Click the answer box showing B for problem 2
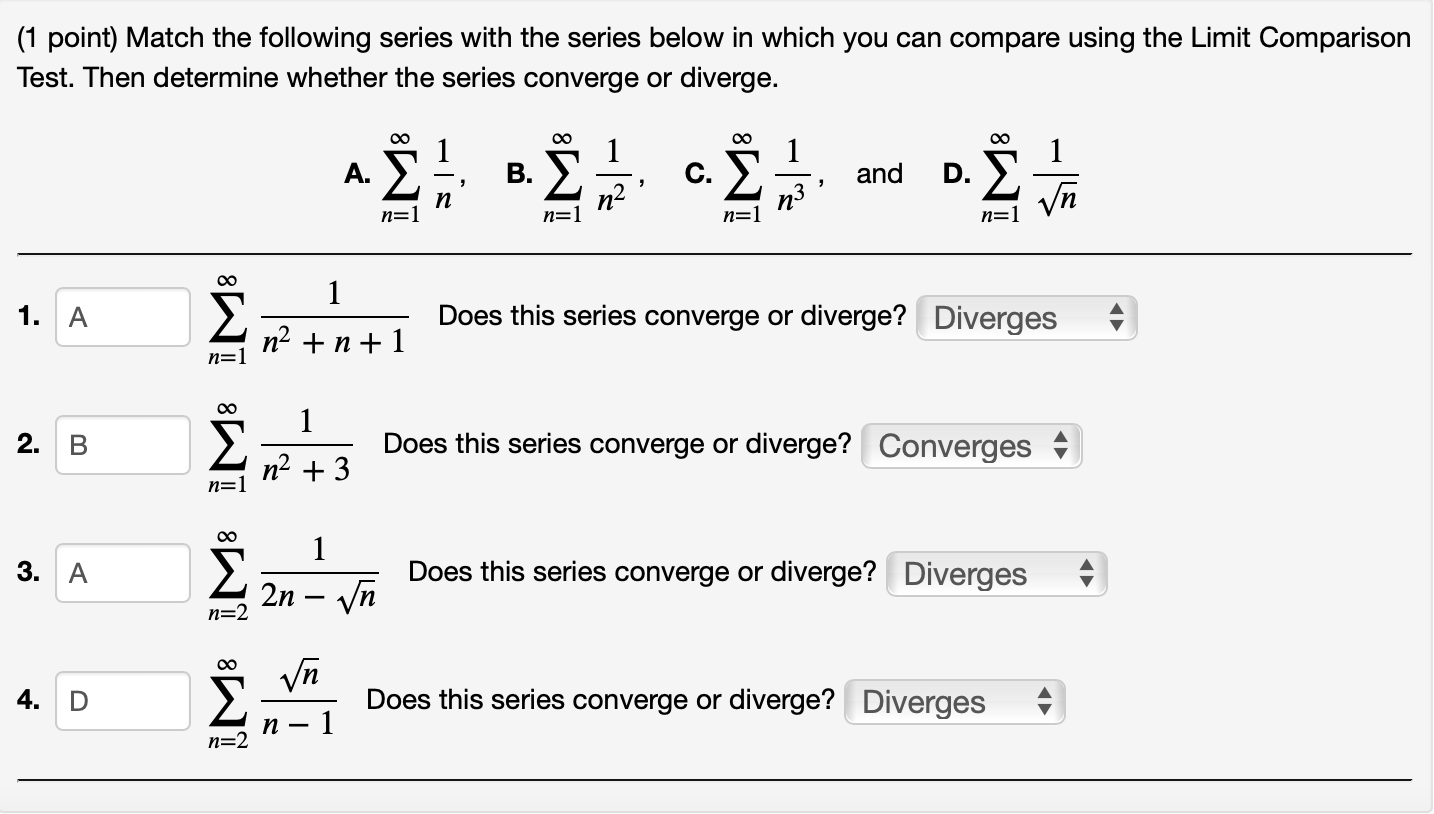The height and width of the screenshot is (814, 1434). (122, 445)
